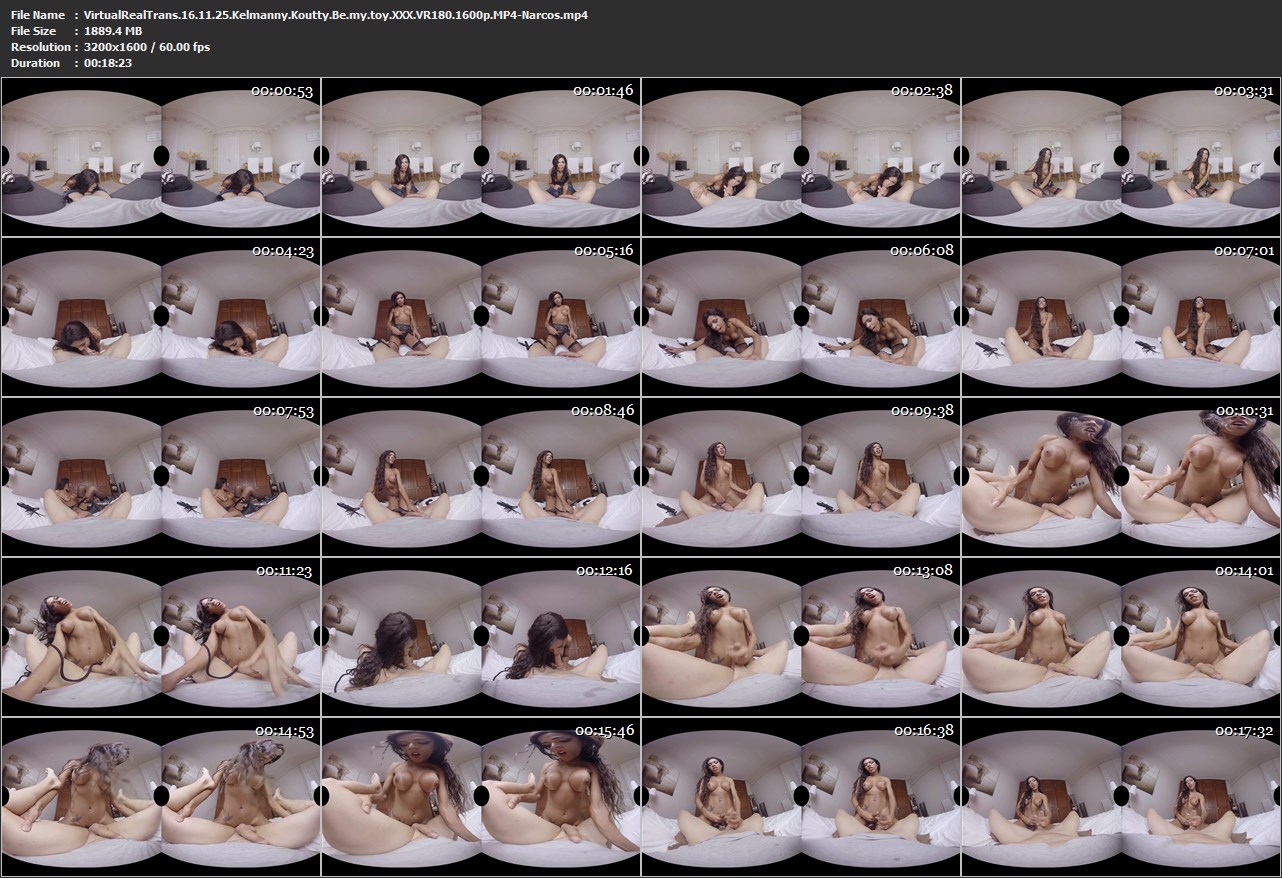The image size is (1282, 878).
Task: Select the thumbnail timestamped 00:16:38
Action: [801, 796]
